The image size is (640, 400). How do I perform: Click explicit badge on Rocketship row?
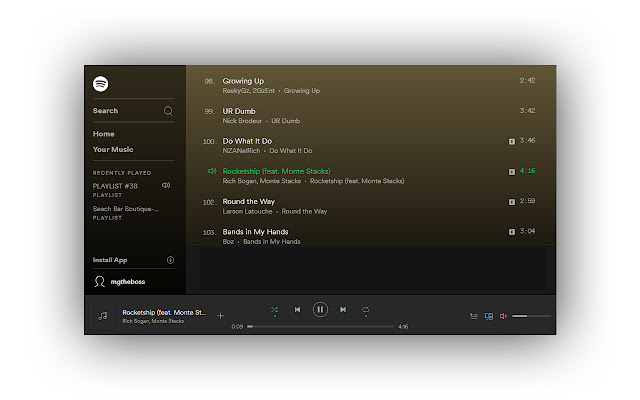(x=511, y=171)
